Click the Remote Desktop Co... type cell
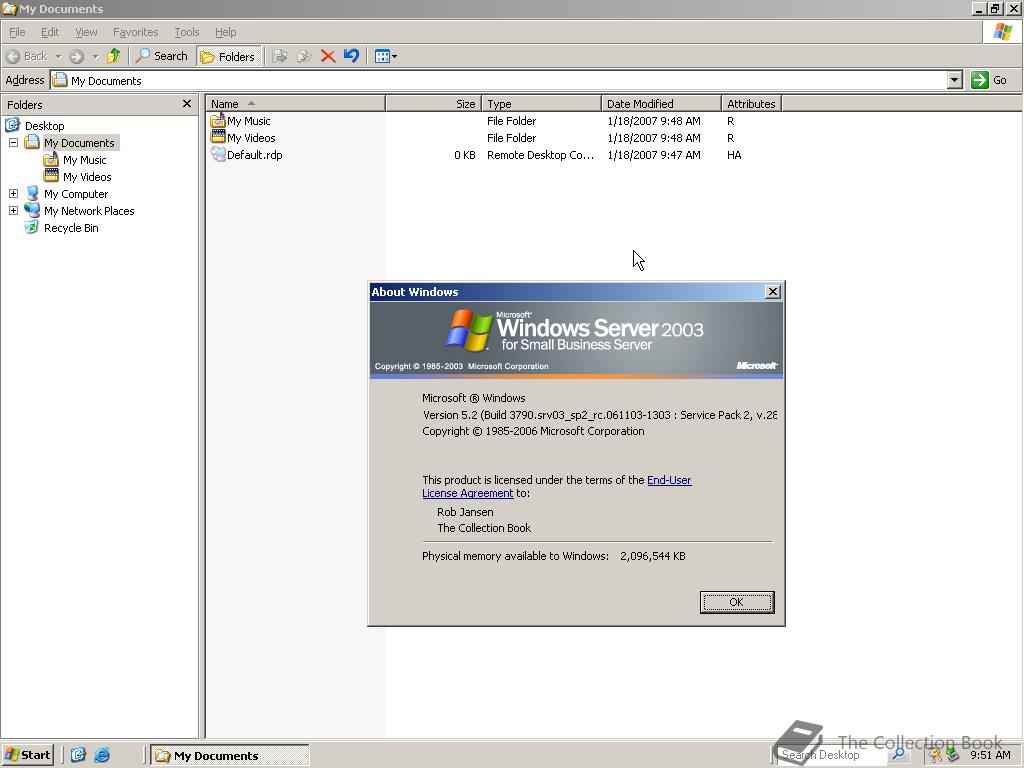Screen dimensions: 1024x768 (x=541, y=155)
